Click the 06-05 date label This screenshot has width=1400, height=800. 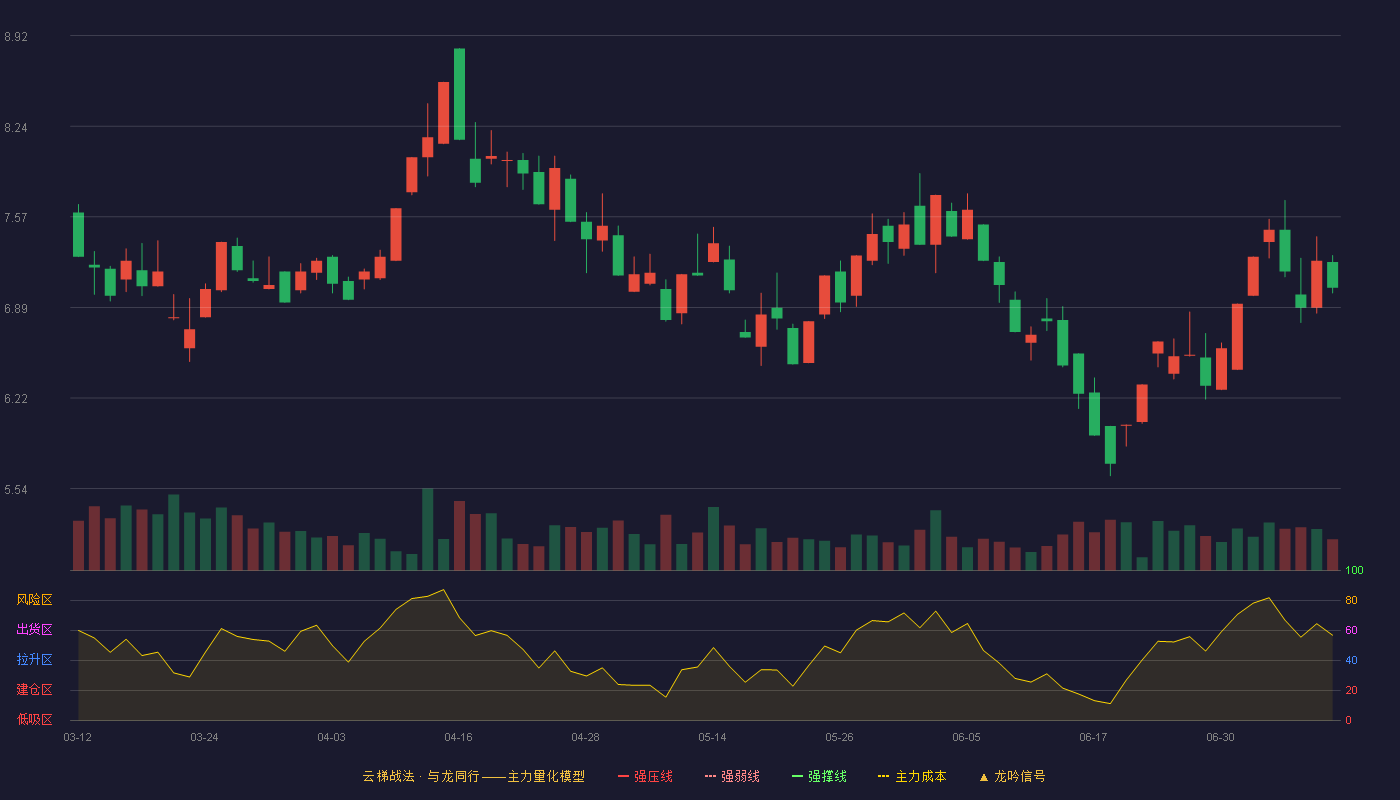pos(966,737)
